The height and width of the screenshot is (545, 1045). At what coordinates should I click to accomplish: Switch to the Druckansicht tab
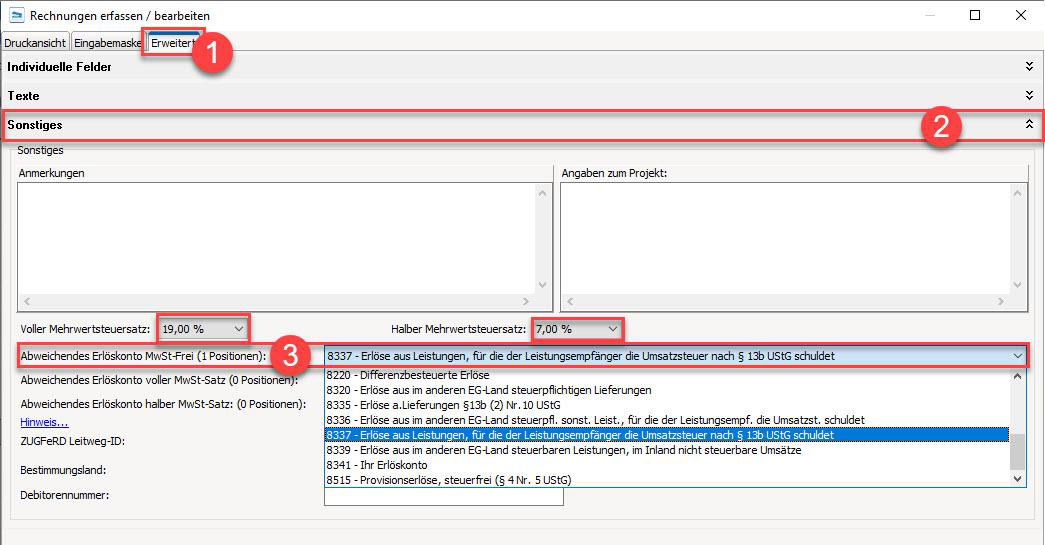pos(35,43)
